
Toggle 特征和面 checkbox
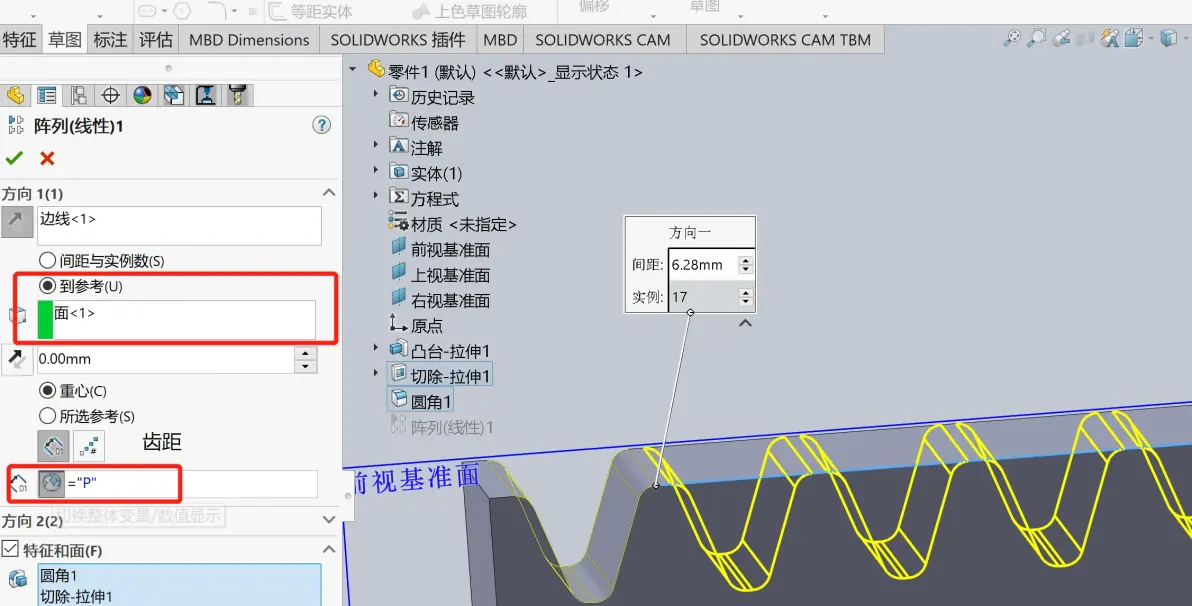click(x=10, y=549)
